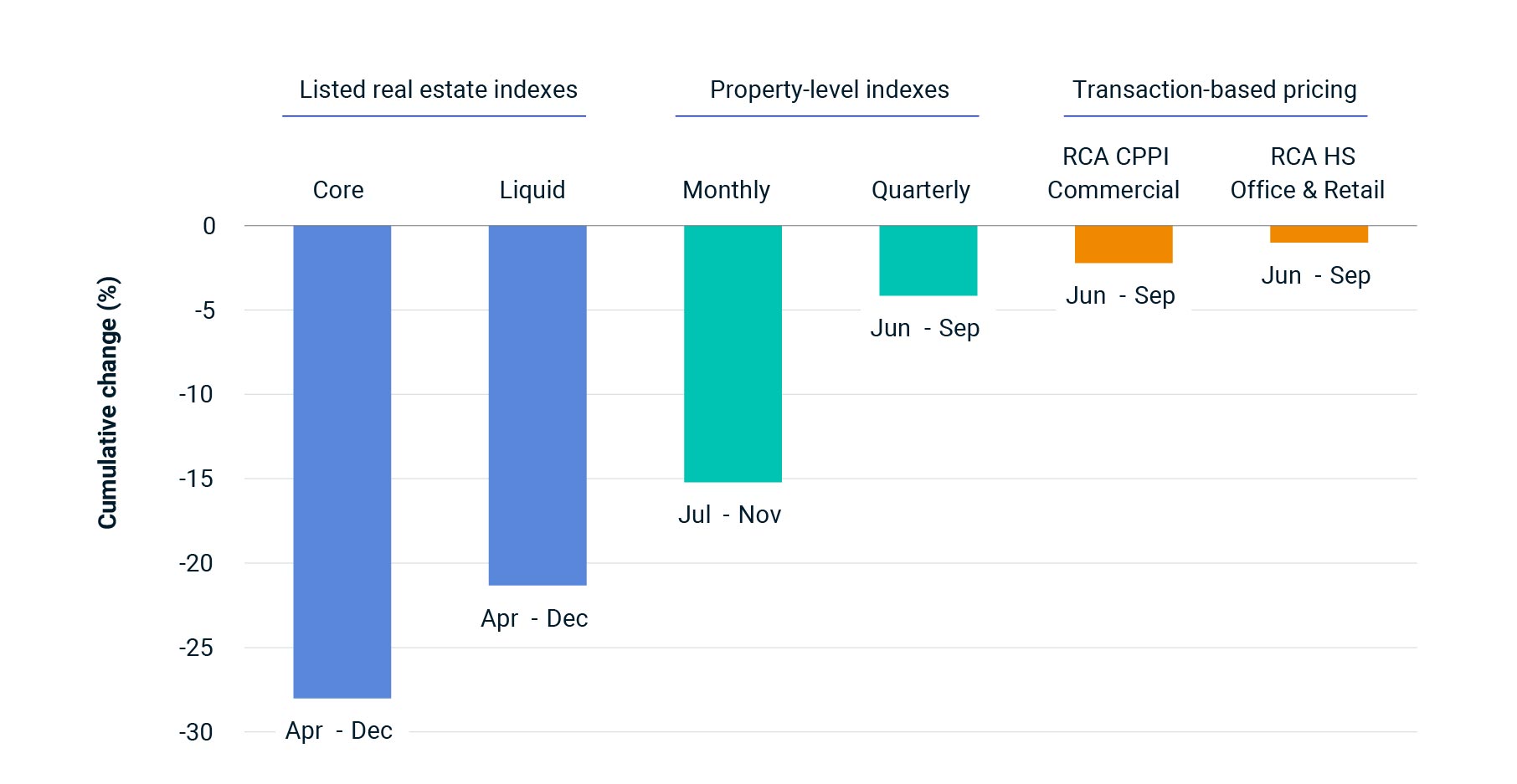Click the orange RCA HS Office & Retail bar
The width and height of the screenshot is (1517, 784).
click(x=1319, y=234)
